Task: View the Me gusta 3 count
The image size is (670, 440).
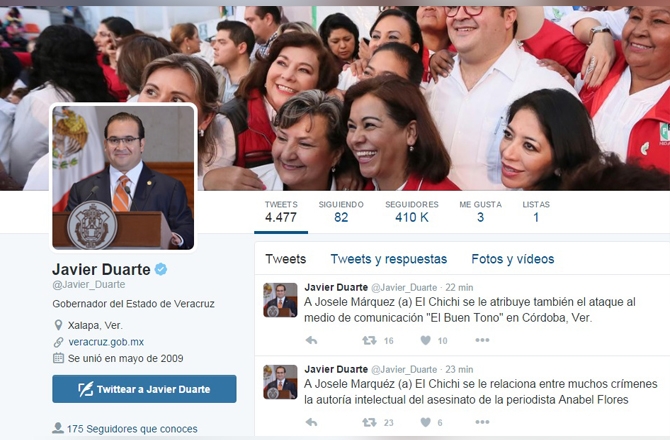Action: tap(480, 212)
